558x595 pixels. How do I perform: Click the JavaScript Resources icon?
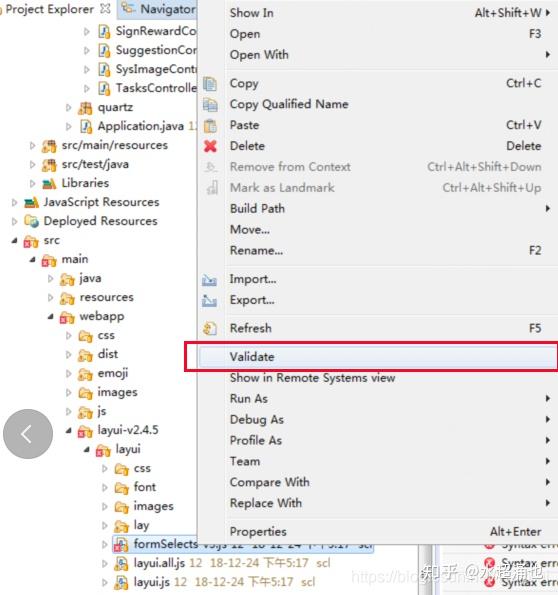pyautogui.click(x=32, y=203)
